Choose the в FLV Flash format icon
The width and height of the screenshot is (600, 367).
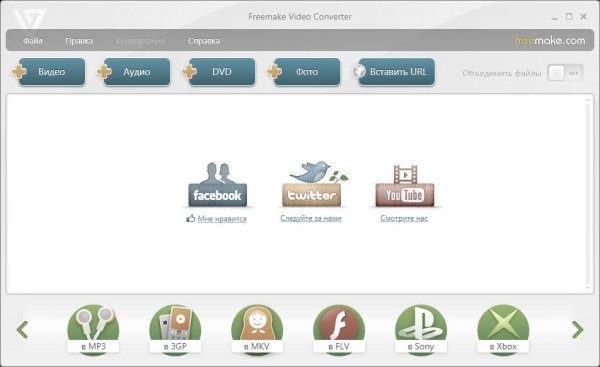pyautogui.click(x=339, y=330)
